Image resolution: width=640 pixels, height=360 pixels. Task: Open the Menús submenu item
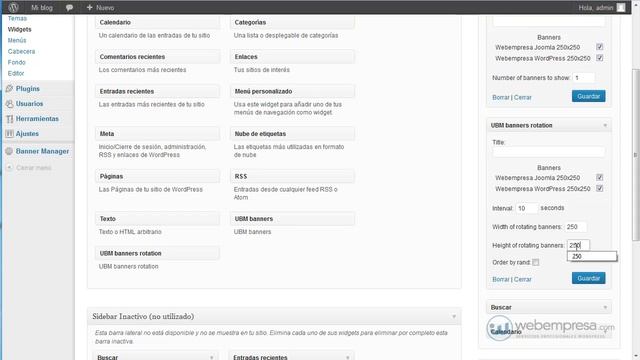17,40
